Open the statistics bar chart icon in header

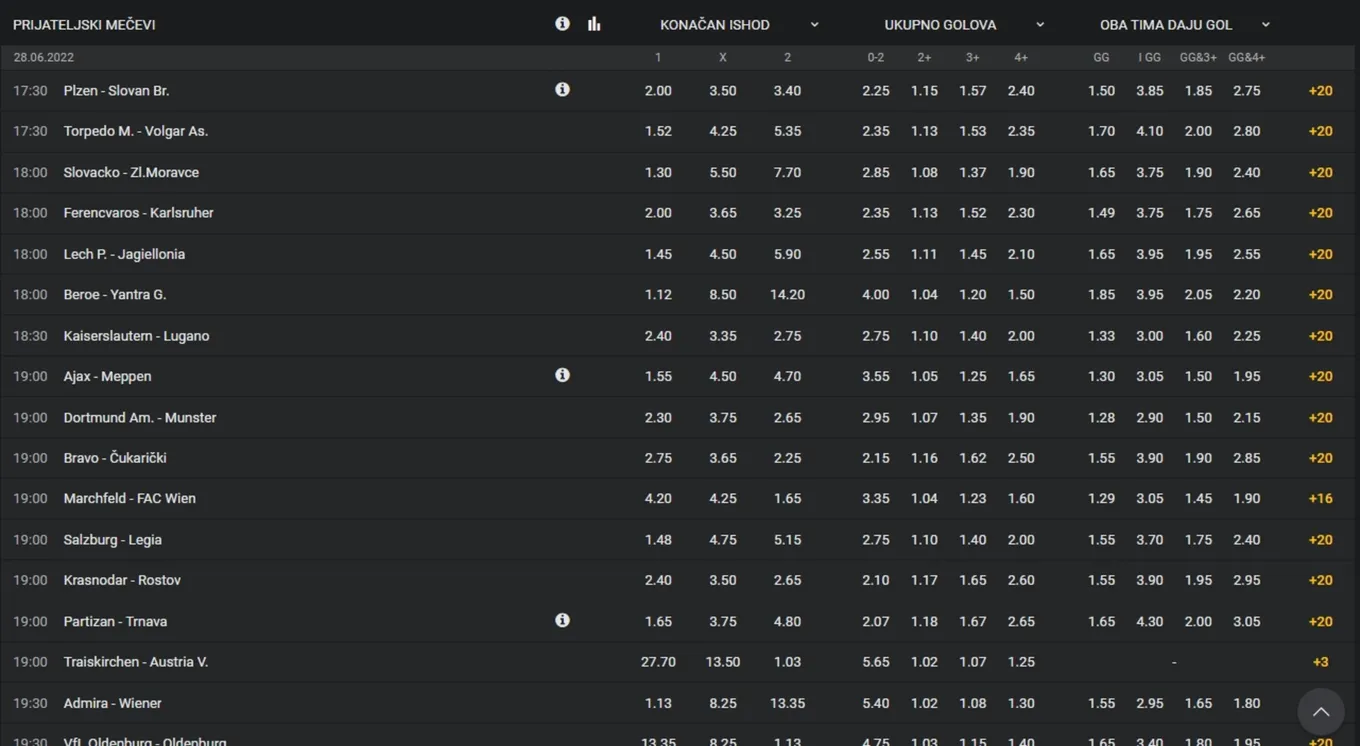[x=594, y=24]
